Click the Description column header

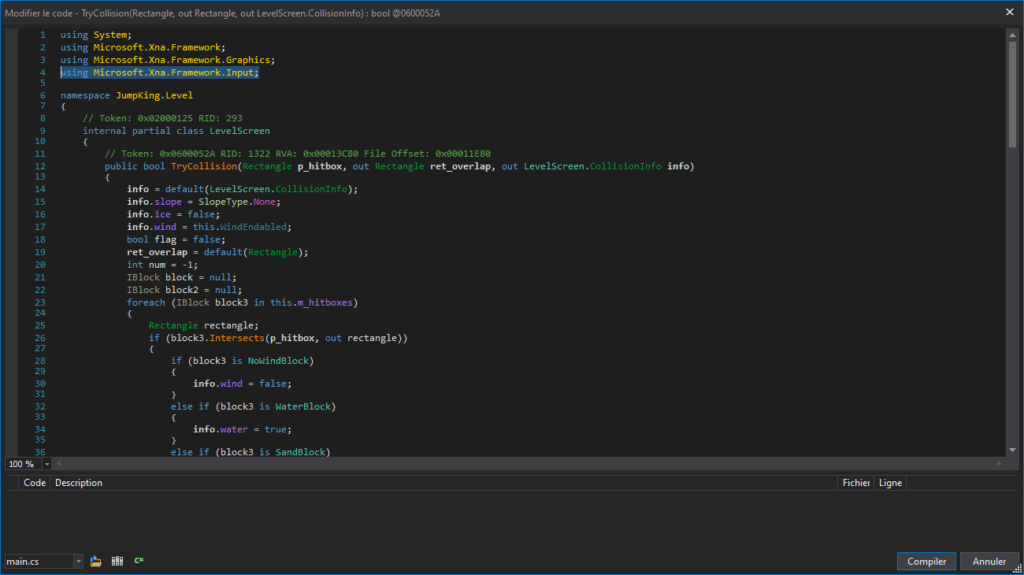(x=78, y=483)
